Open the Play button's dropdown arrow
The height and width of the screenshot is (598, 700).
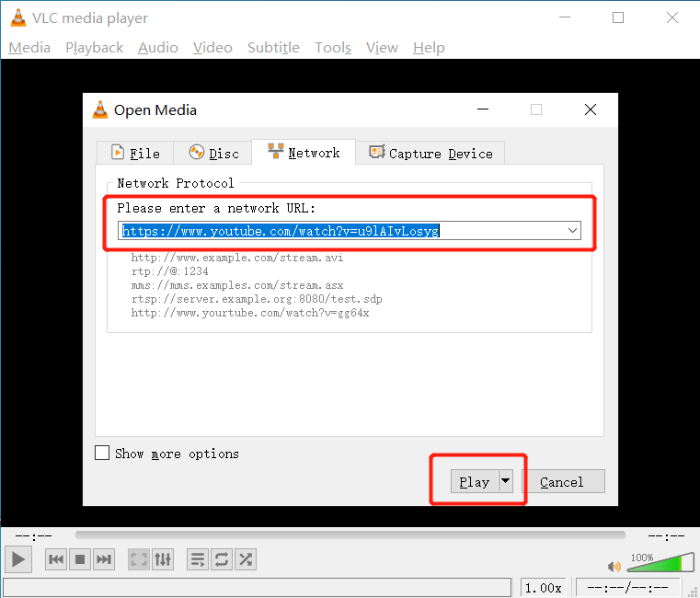point(505,481)
